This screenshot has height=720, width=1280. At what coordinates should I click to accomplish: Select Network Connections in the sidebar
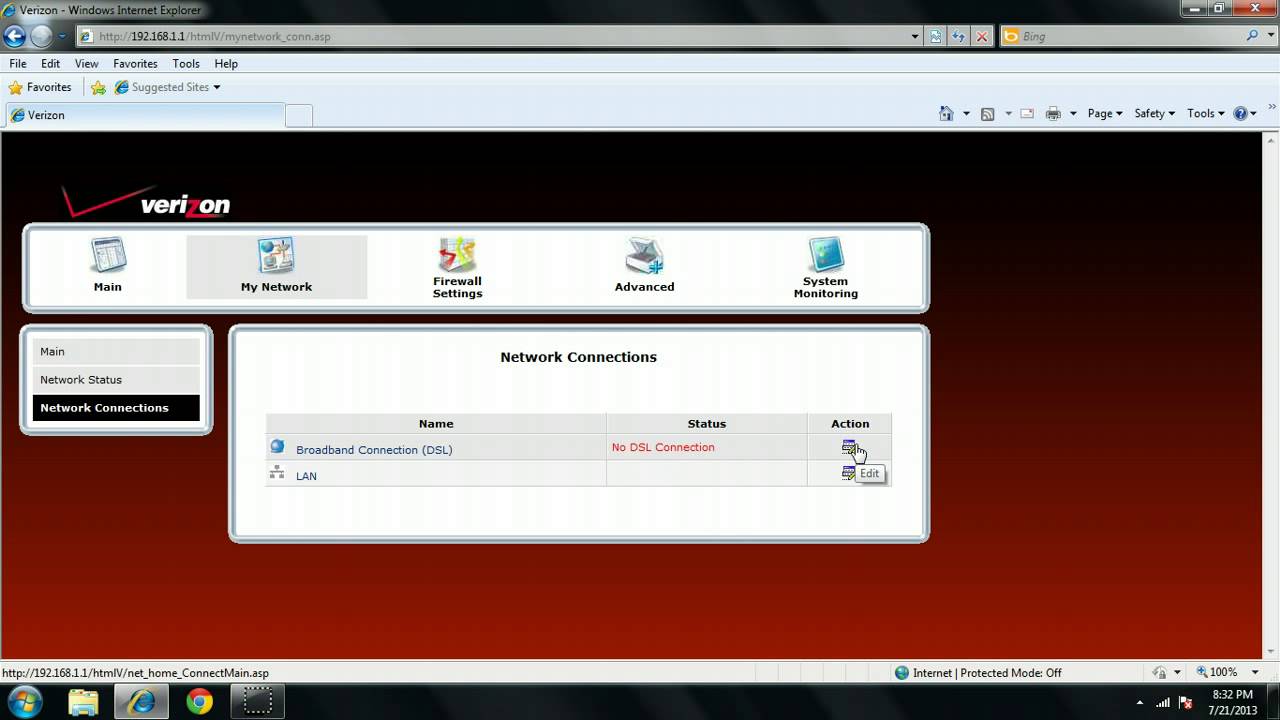point(116,407)
